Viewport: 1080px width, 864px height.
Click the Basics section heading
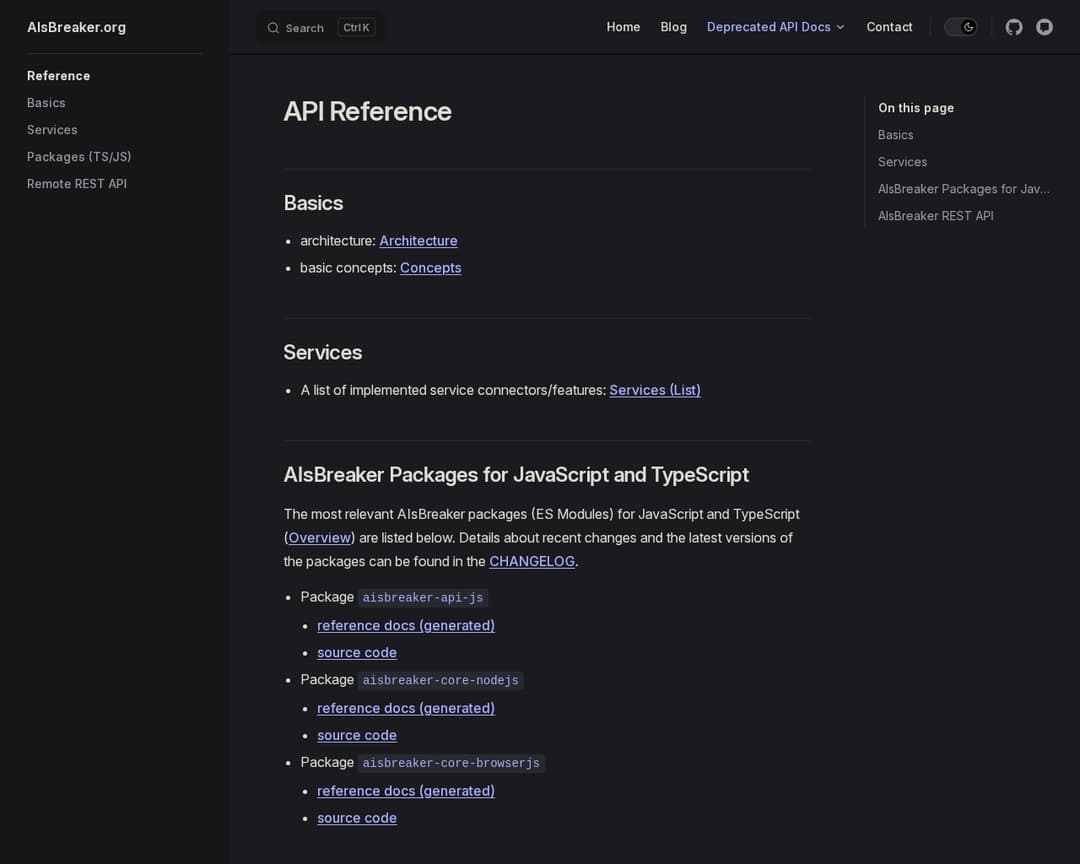coord(313,203)
